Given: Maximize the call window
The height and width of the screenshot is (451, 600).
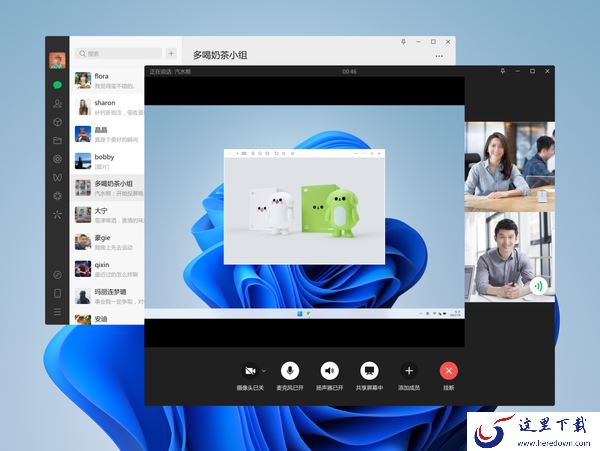Looking at the screenshot, I should pos(532,71).
